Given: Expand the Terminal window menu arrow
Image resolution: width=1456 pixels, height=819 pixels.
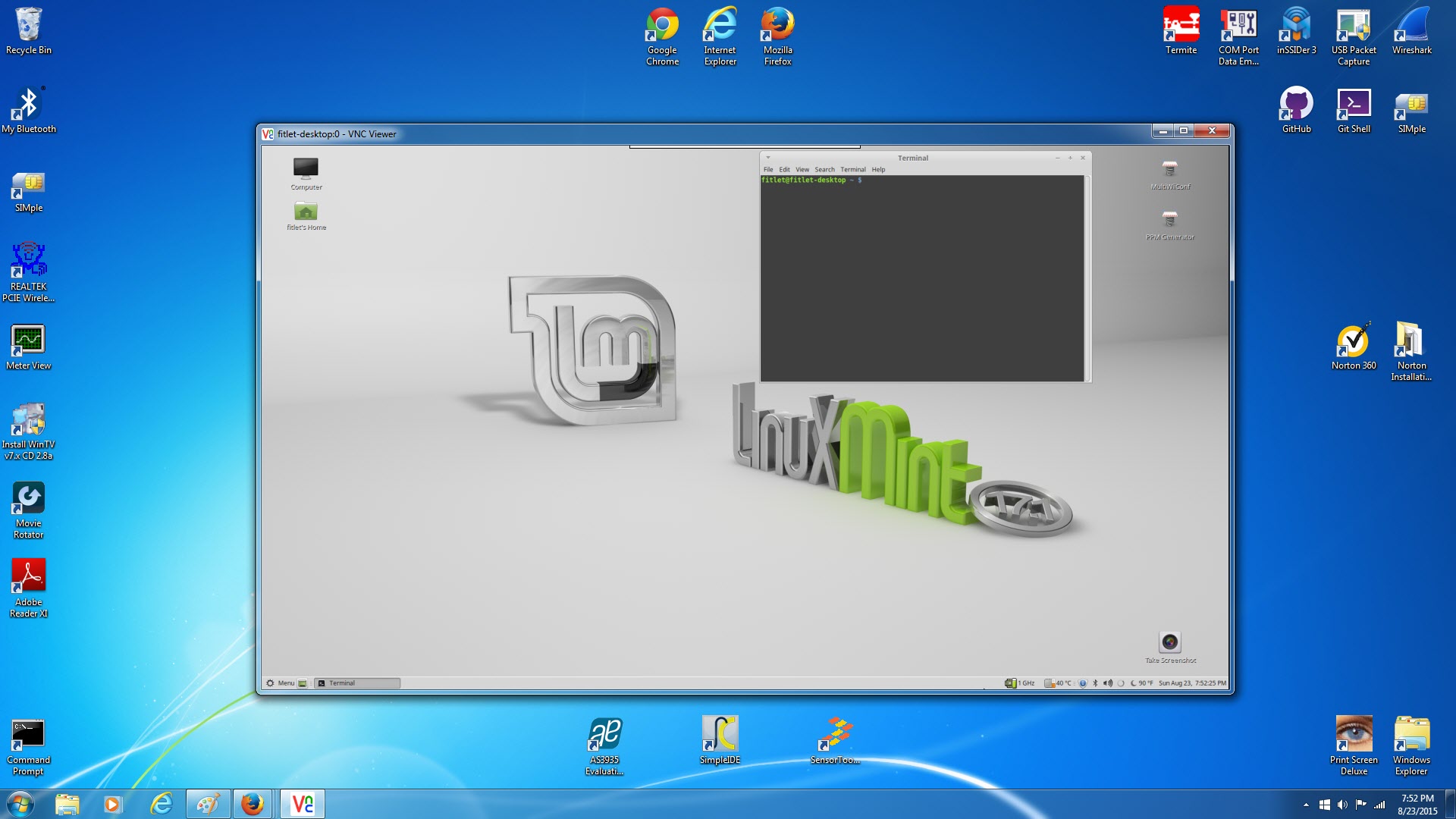Looking at the screenshot, I should pos(768,158).
